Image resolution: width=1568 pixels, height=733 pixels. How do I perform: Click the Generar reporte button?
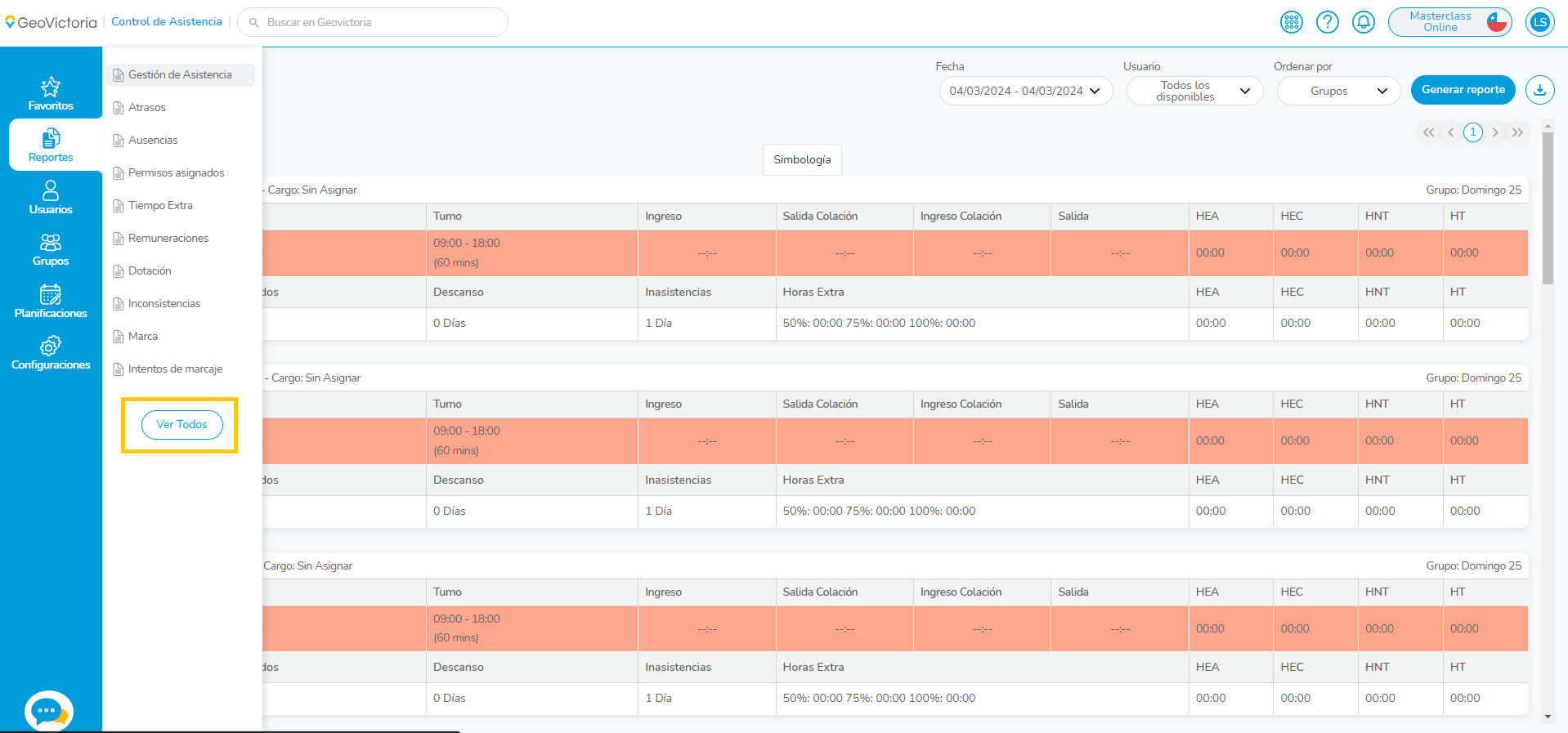1463,90
